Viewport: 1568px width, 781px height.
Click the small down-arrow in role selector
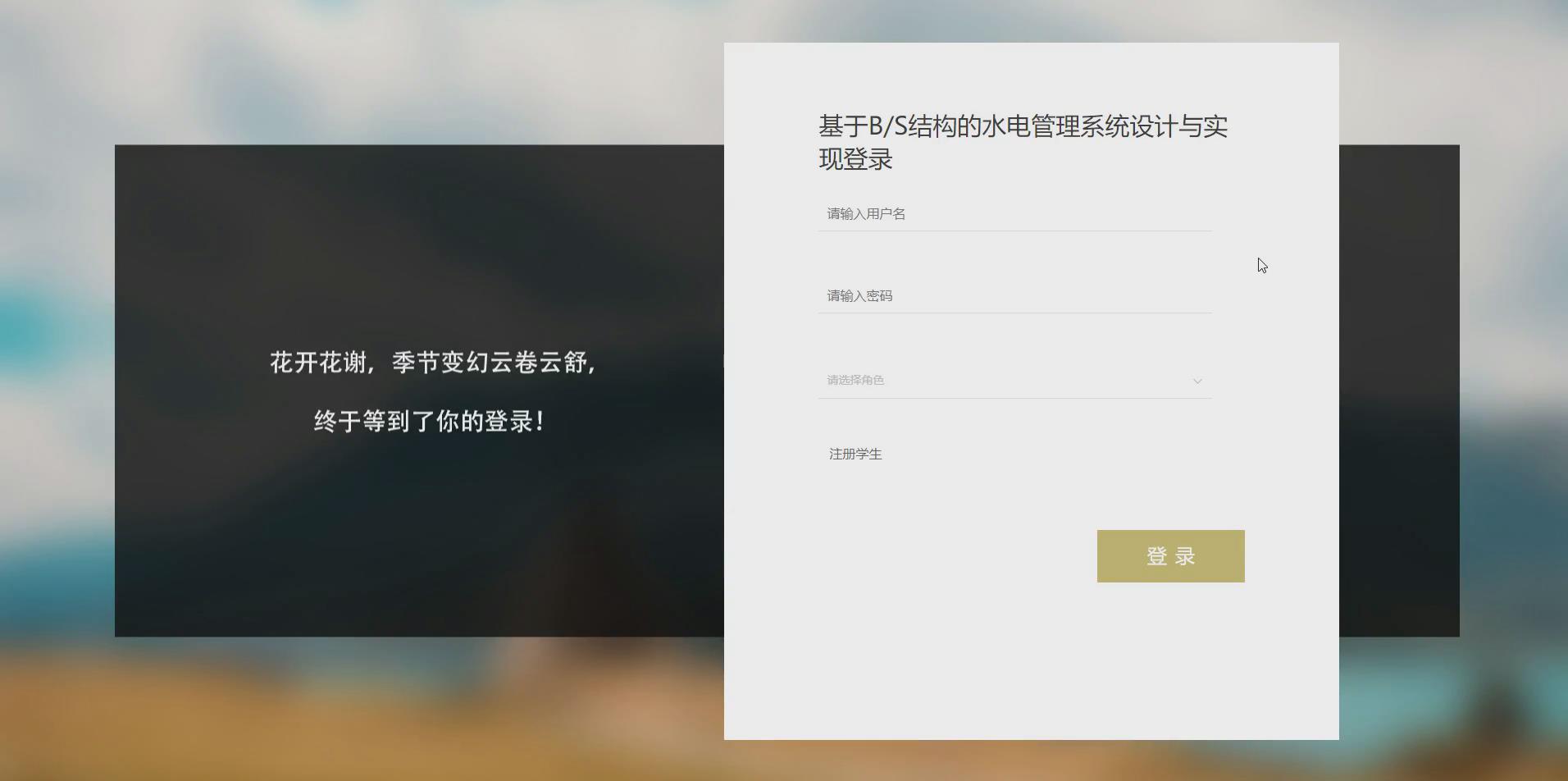(1197, 381)
